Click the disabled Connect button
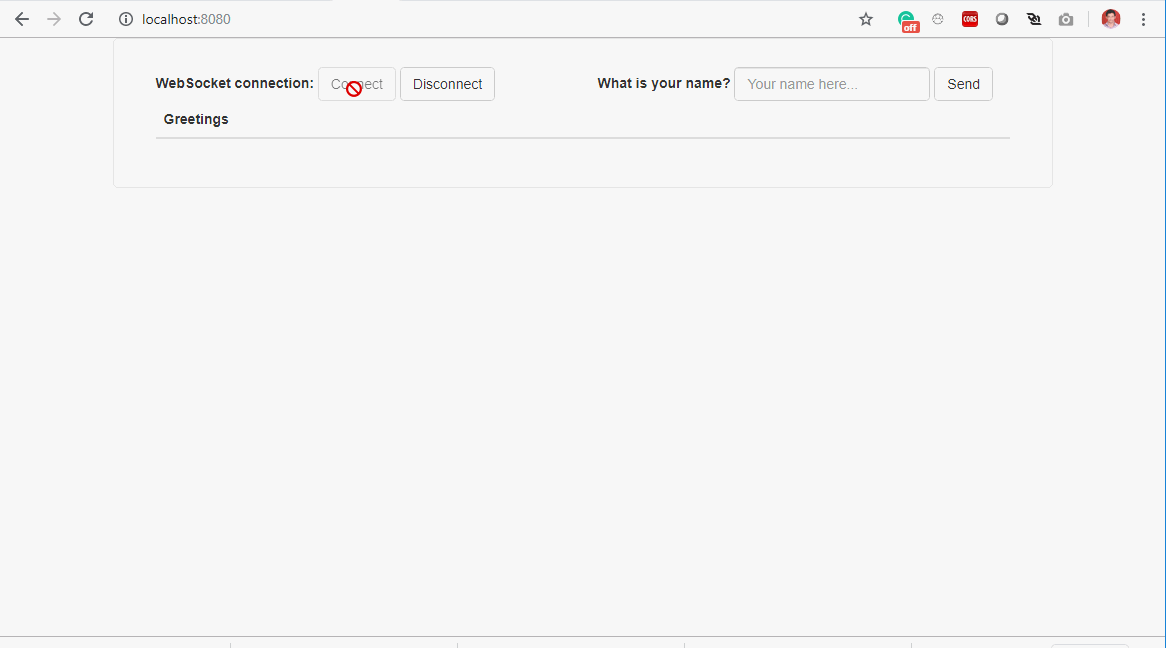Image resolution: width=1166 pixels, height=648 pixels. coord(357,84)
